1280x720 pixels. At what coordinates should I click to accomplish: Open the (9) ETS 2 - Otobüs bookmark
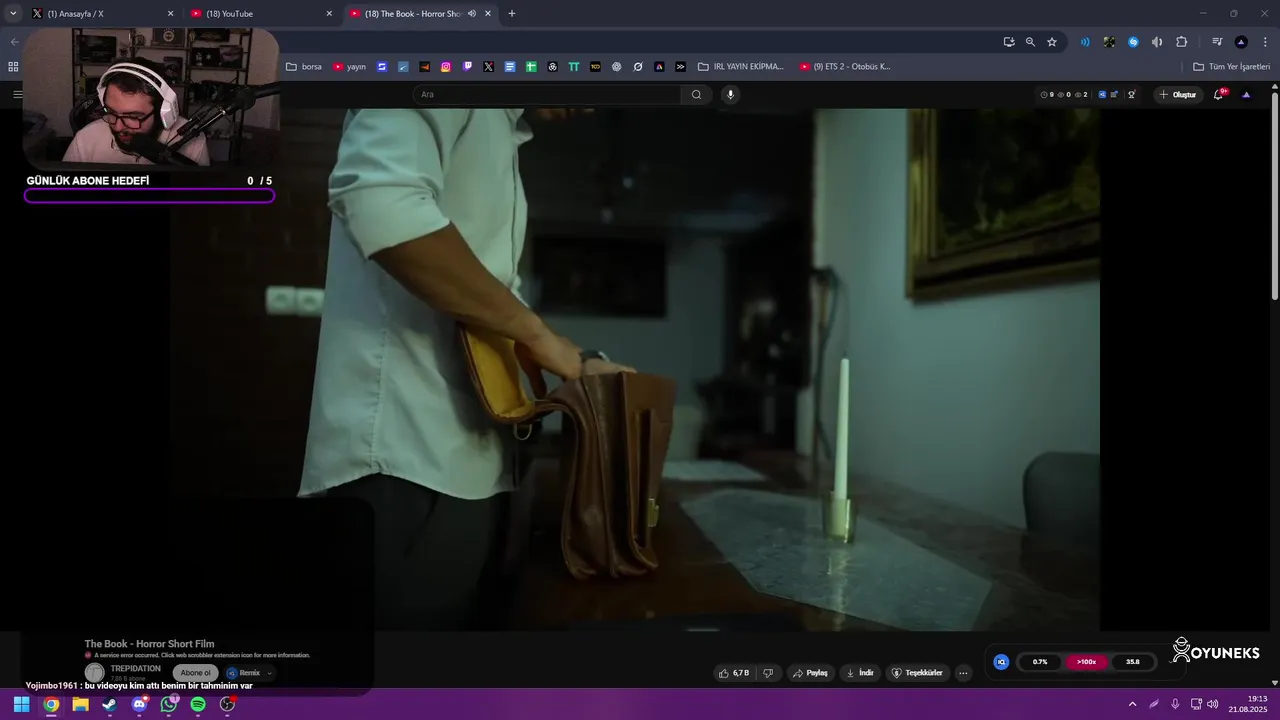(845, 67)
